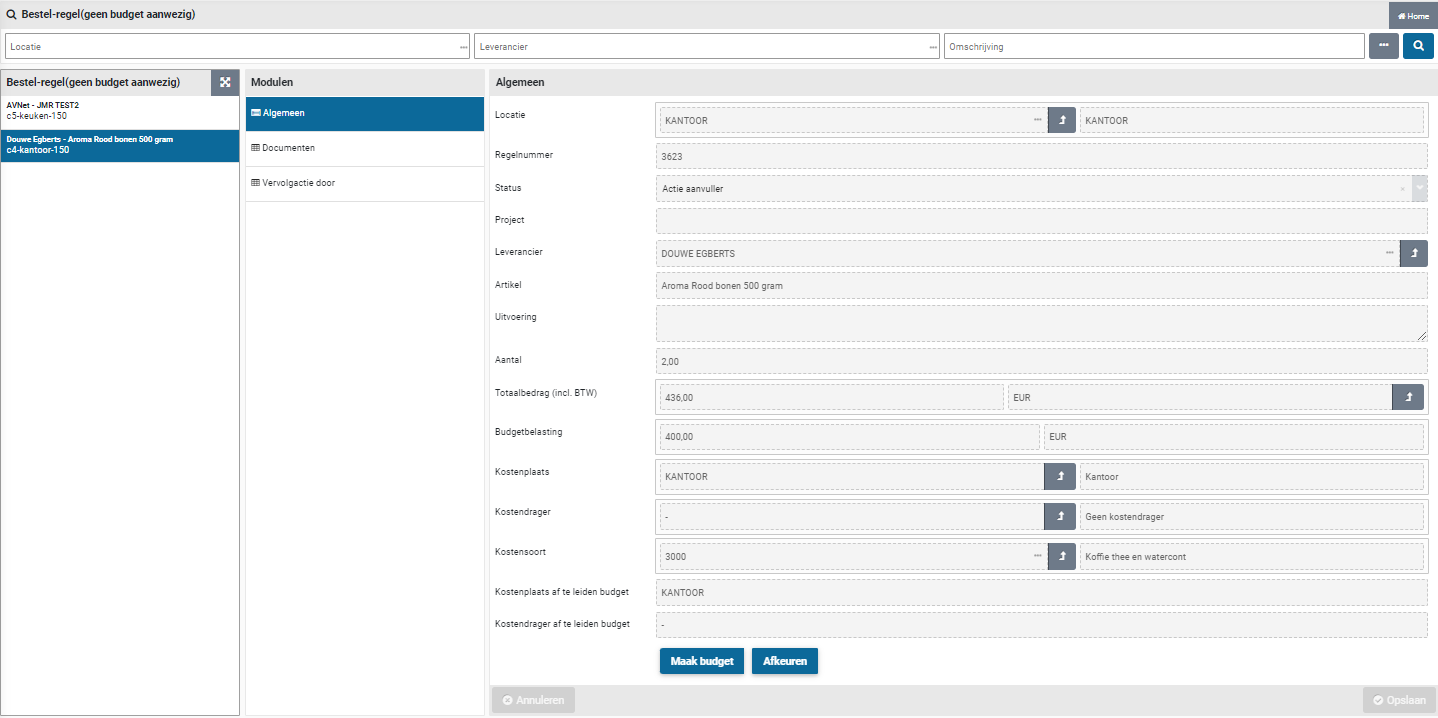Viewport: 1438px width, 718px height.
Task: Click the Omschrijving search field
Action: [x=1153, y=46]
